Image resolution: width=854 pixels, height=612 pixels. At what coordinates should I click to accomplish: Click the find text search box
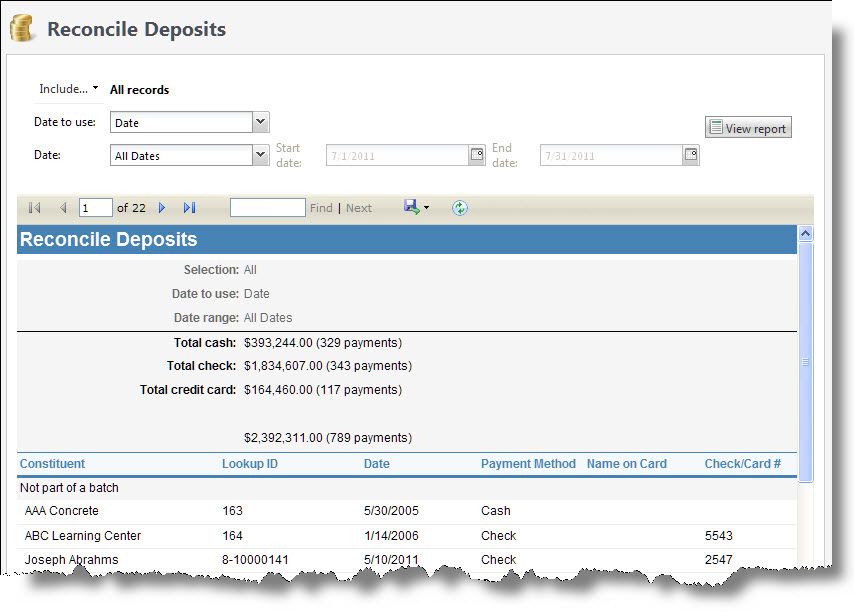[267, 208]
